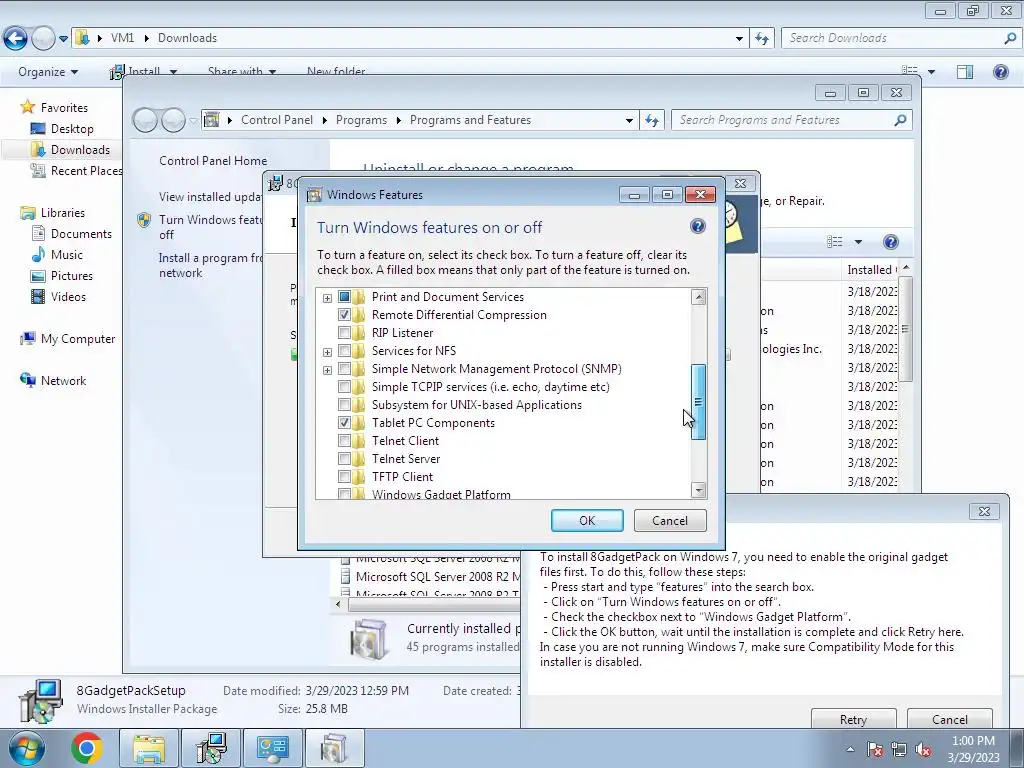
Task: Expand Services for NFS node
Action: [327, 352]
